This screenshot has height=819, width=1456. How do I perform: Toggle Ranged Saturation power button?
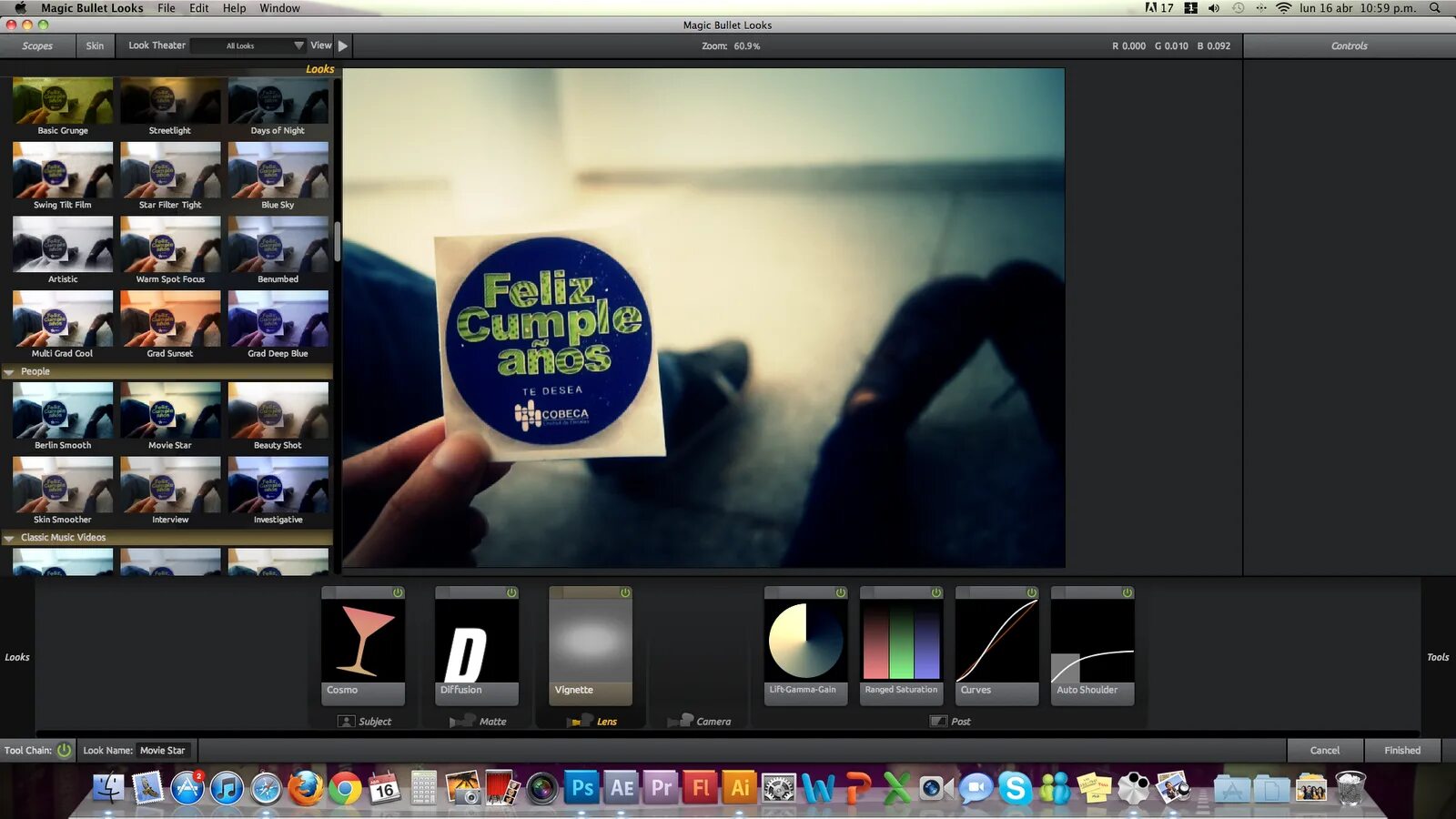point(936,592)
